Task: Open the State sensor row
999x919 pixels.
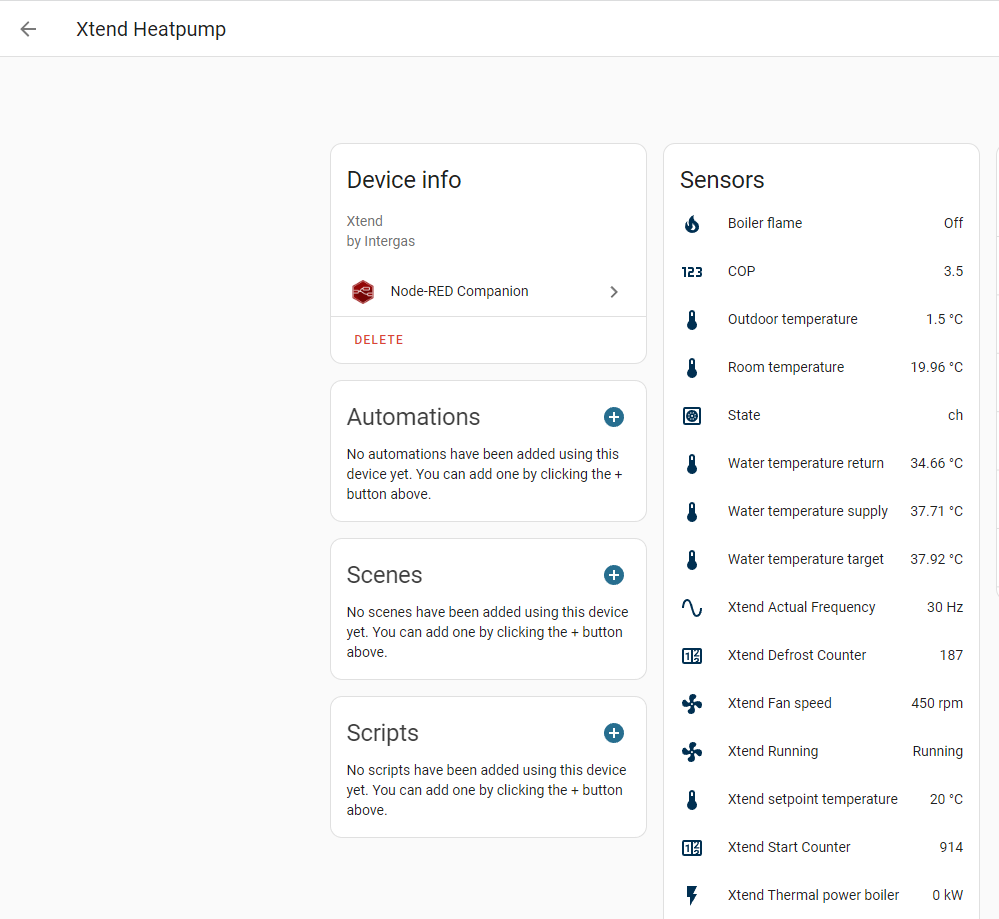Action: [x=821, y=416]
